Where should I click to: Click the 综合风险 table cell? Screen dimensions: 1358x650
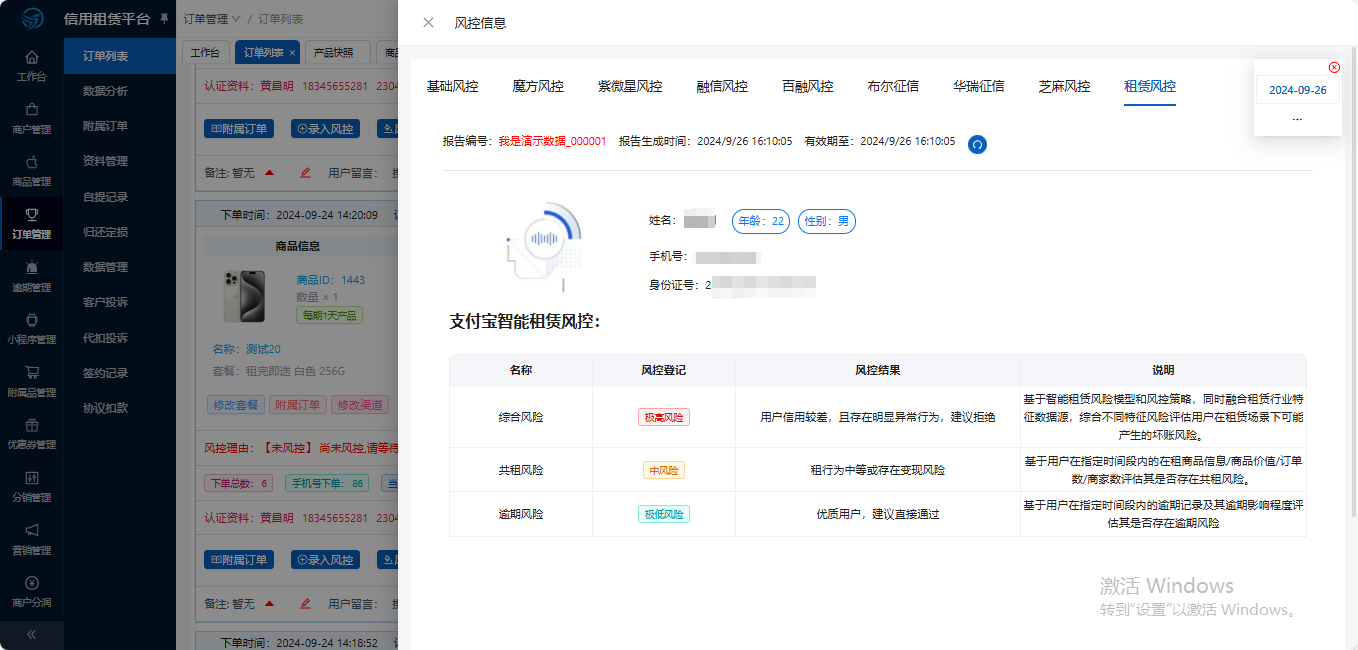click(x=521, y=417)
